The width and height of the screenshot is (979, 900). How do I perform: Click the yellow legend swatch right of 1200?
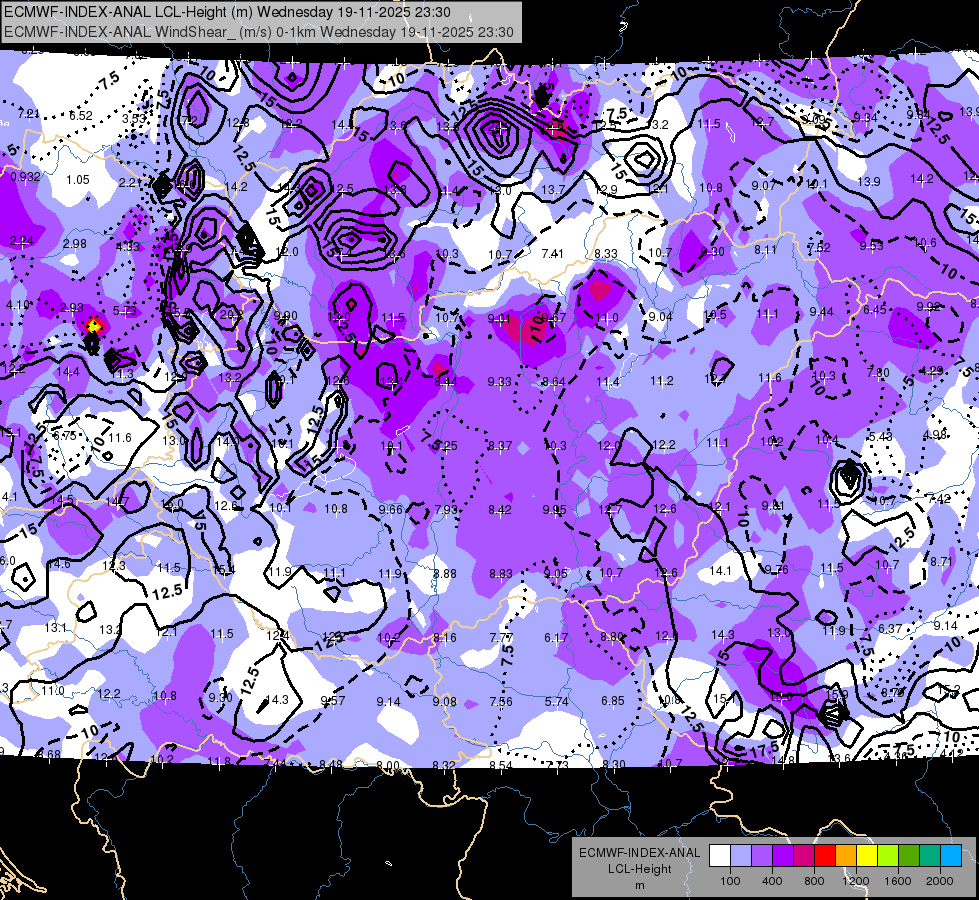point(867,856)
